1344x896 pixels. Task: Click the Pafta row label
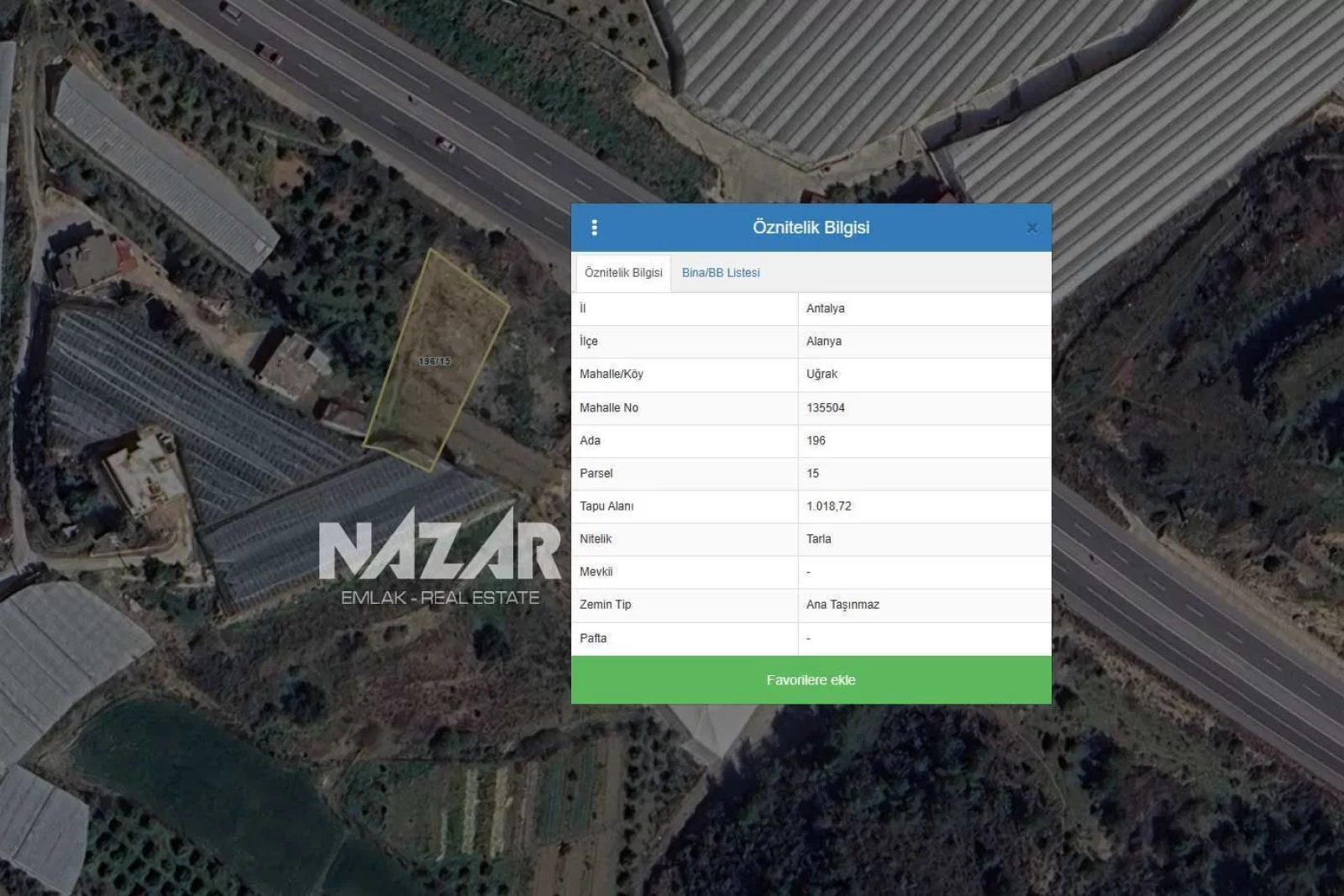(x=593, y=638)
